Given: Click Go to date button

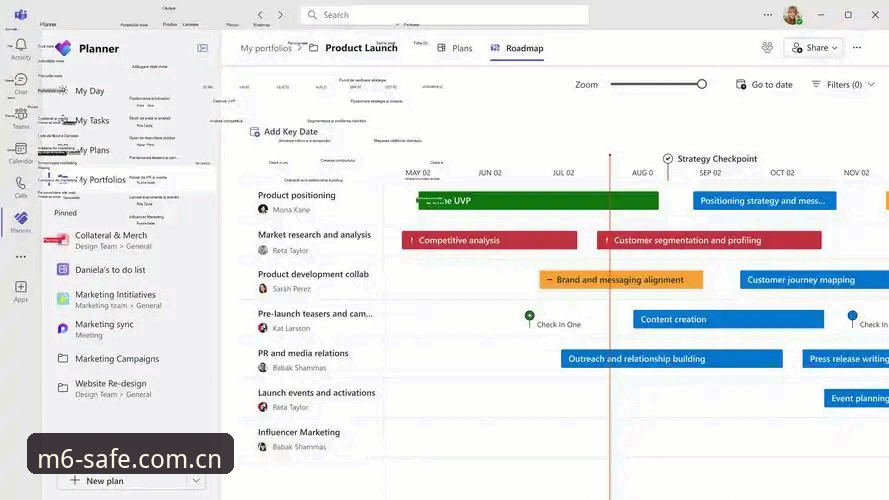Looking at the screenshot, I should (764, 84).
